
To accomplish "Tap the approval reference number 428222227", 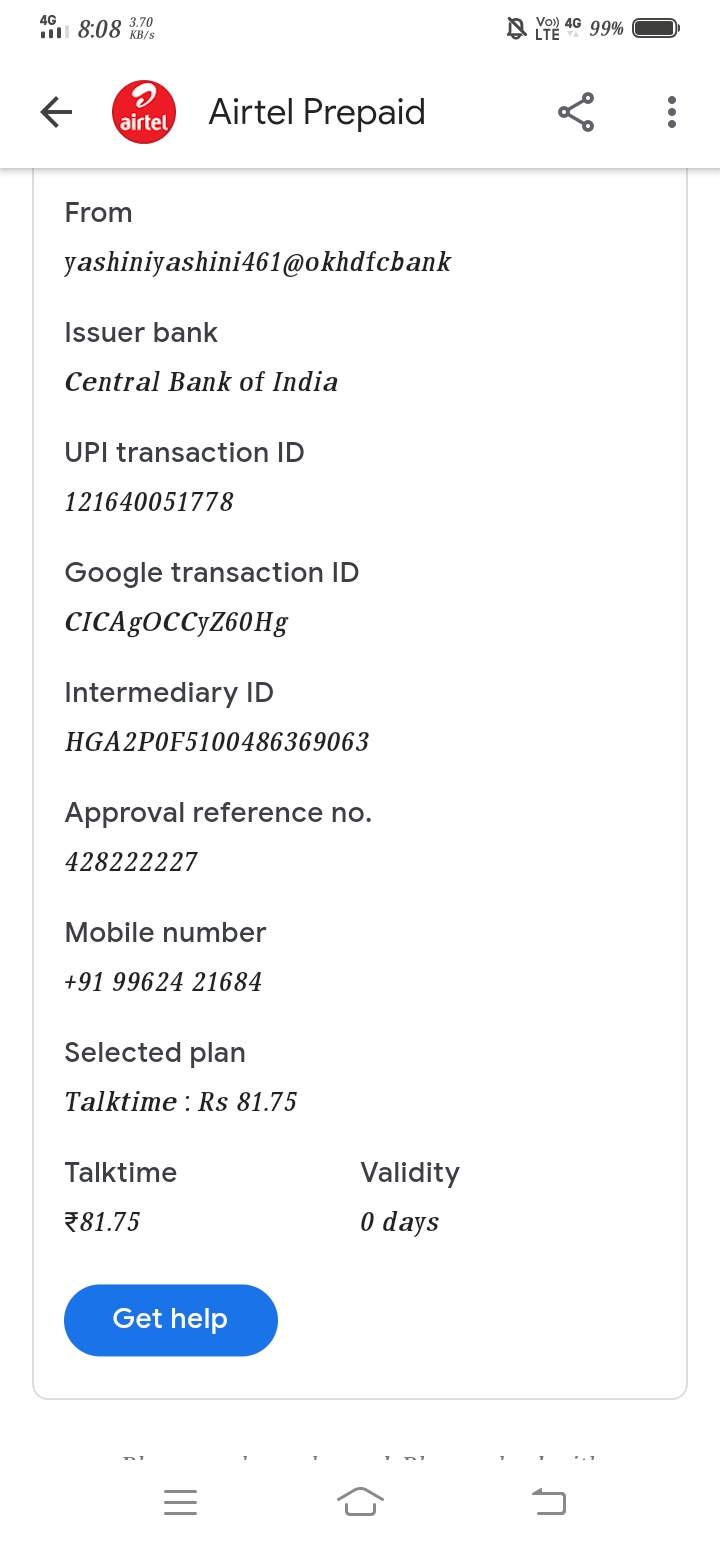I will [131, 862].
